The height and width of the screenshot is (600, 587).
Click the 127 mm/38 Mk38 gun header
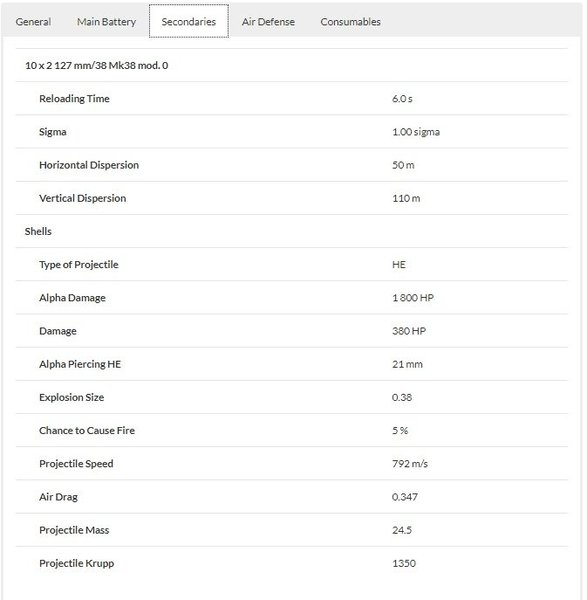point(96,65)
